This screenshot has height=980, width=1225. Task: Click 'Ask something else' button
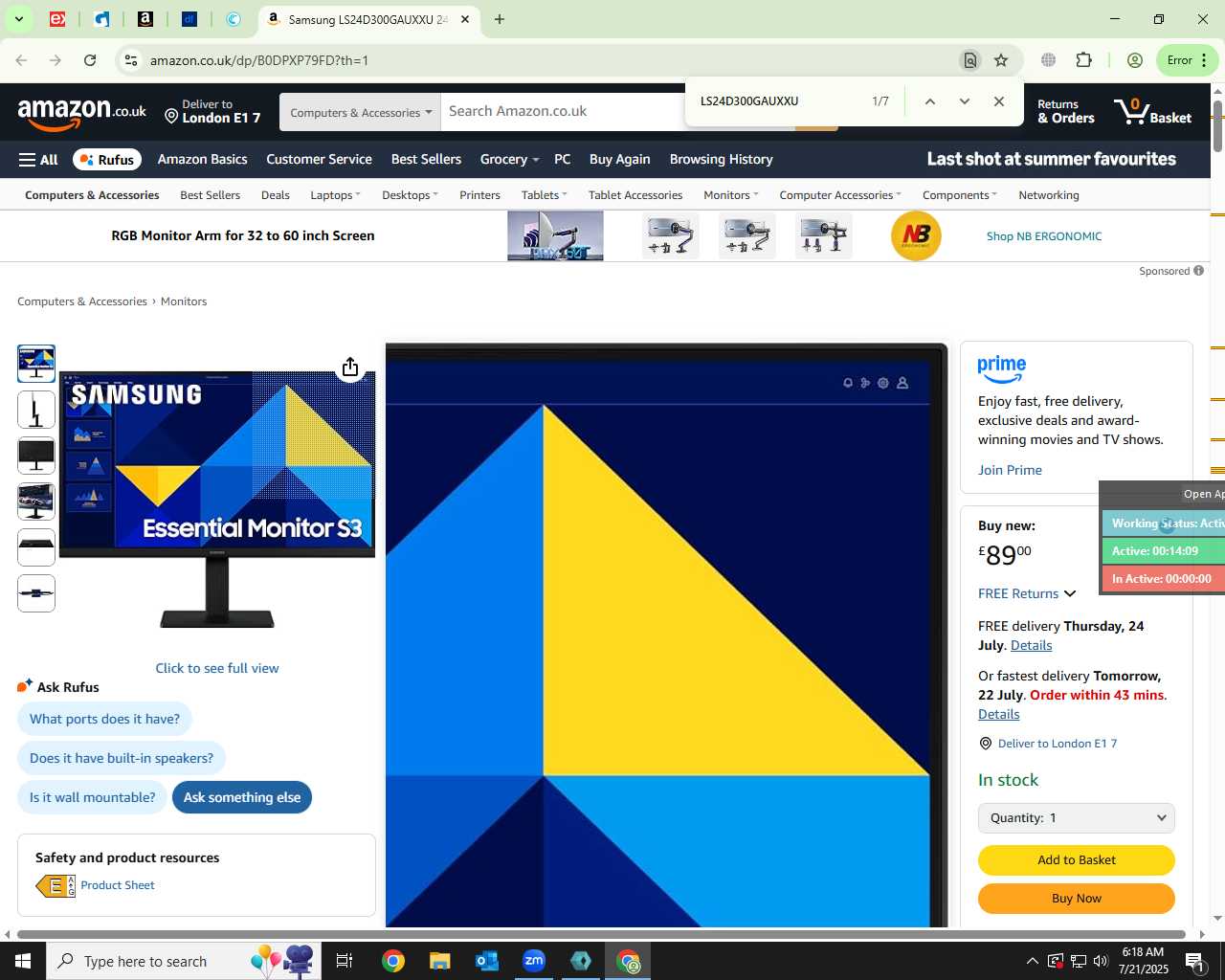[242, 797]
